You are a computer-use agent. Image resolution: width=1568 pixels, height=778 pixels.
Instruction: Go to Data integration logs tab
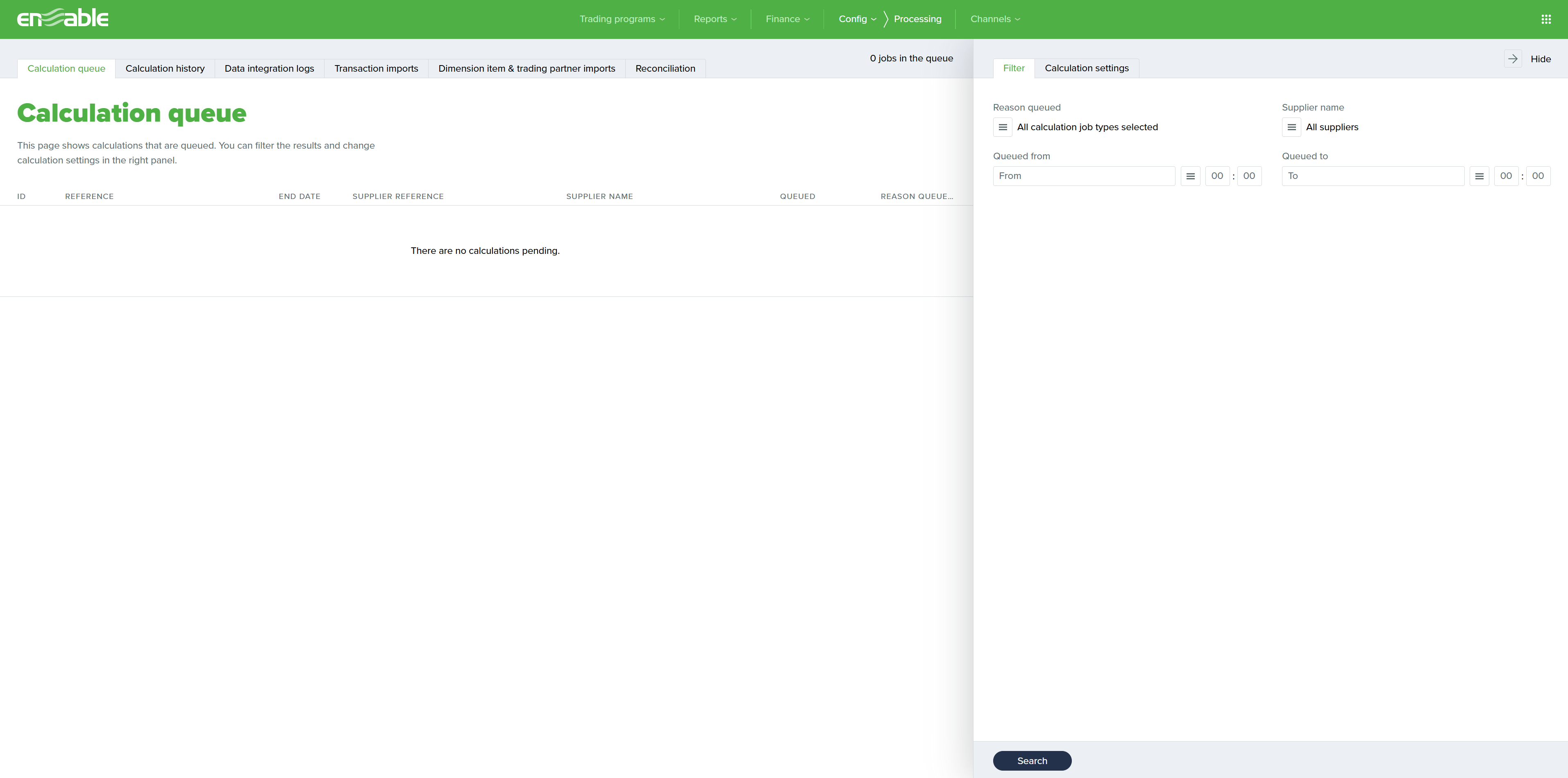click(x=269, y=69)
